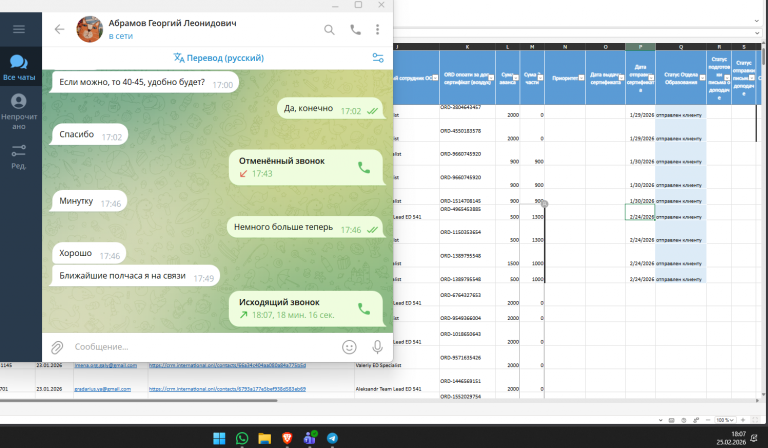
Task: Select spreadsheet column N header
Action: [x=565, y=47]
